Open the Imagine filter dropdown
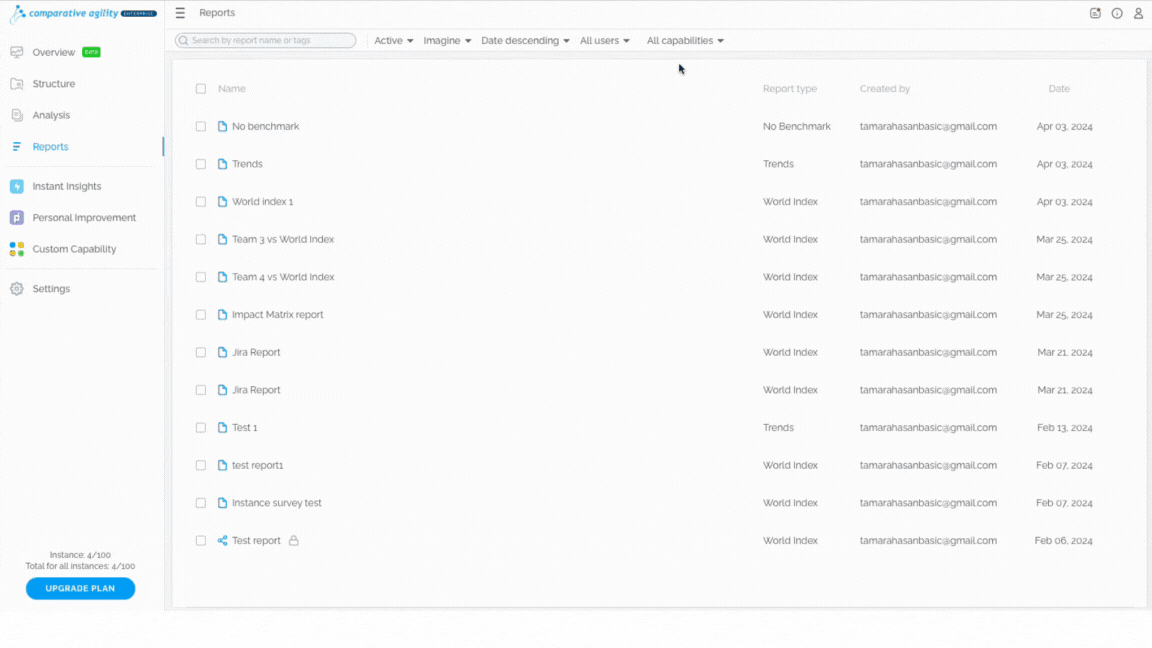This screenshot has height=648, width=1152. tap(447, 40)
